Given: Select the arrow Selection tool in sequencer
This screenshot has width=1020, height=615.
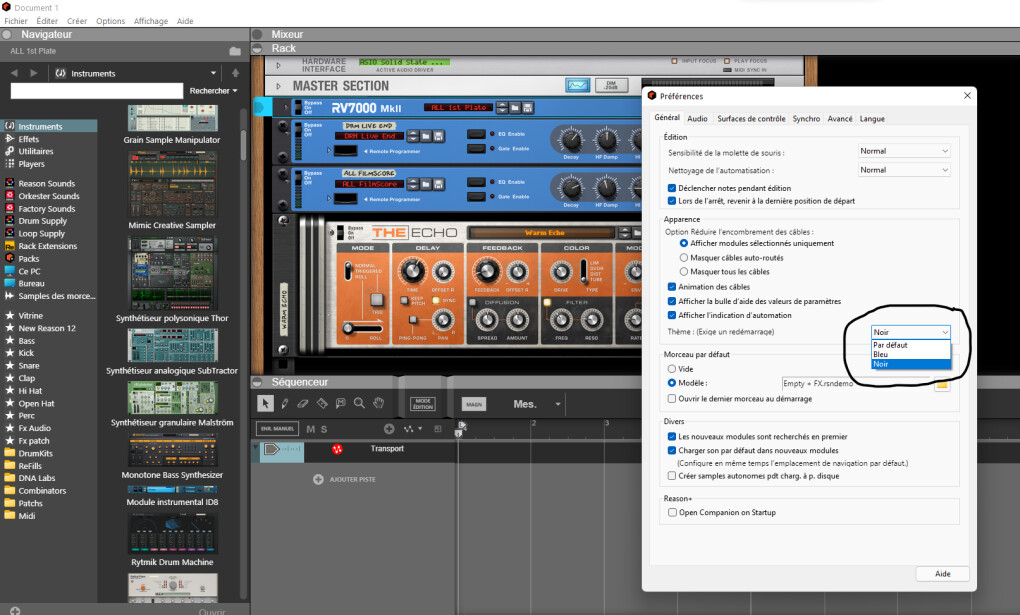Looking at the screenshot, I should pos(265,403).
